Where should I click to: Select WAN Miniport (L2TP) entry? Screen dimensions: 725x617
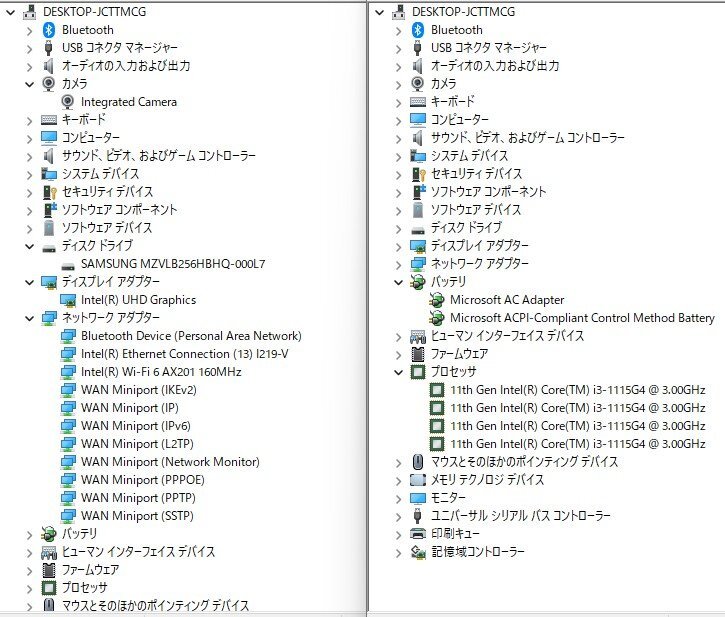click(x=137, y=444)
